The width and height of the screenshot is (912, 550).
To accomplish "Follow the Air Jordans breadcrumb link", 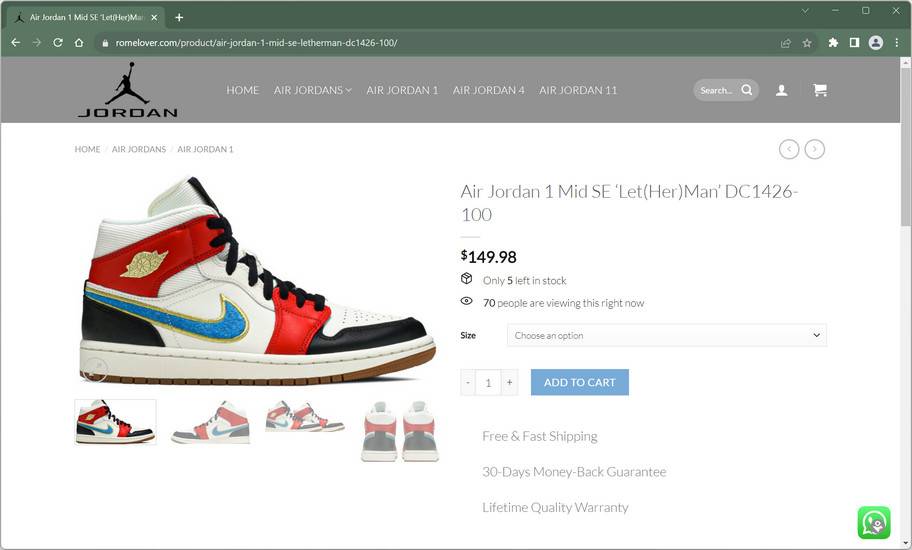I will click(x=139, y=149).
